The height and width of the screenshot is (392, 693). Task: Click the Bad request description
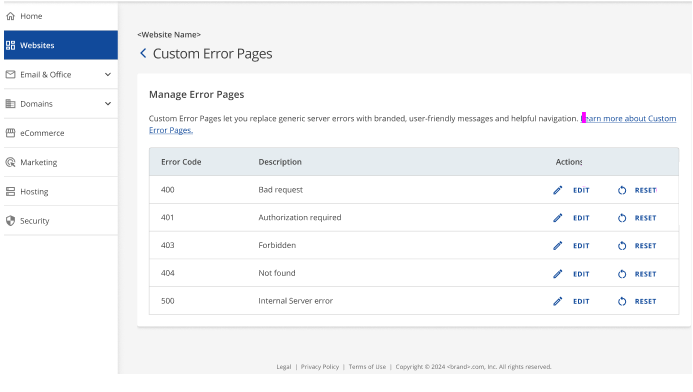click(281, 190)
